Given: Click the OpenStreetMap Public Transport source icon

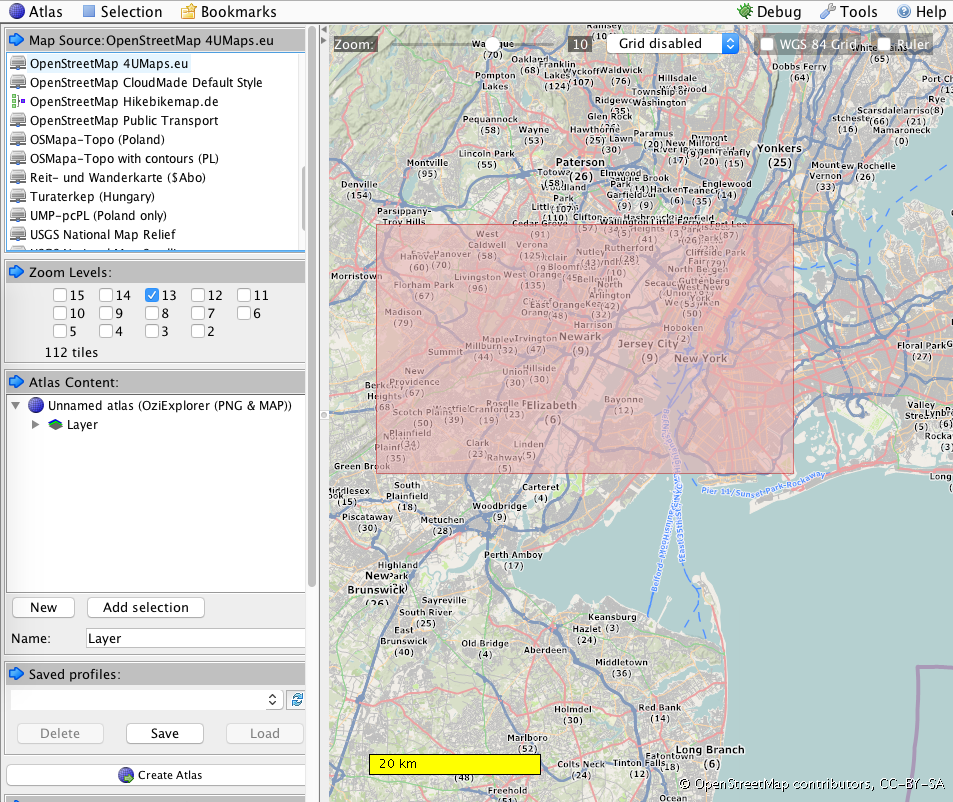Looking at the screenshot, I should pos(18,120).
